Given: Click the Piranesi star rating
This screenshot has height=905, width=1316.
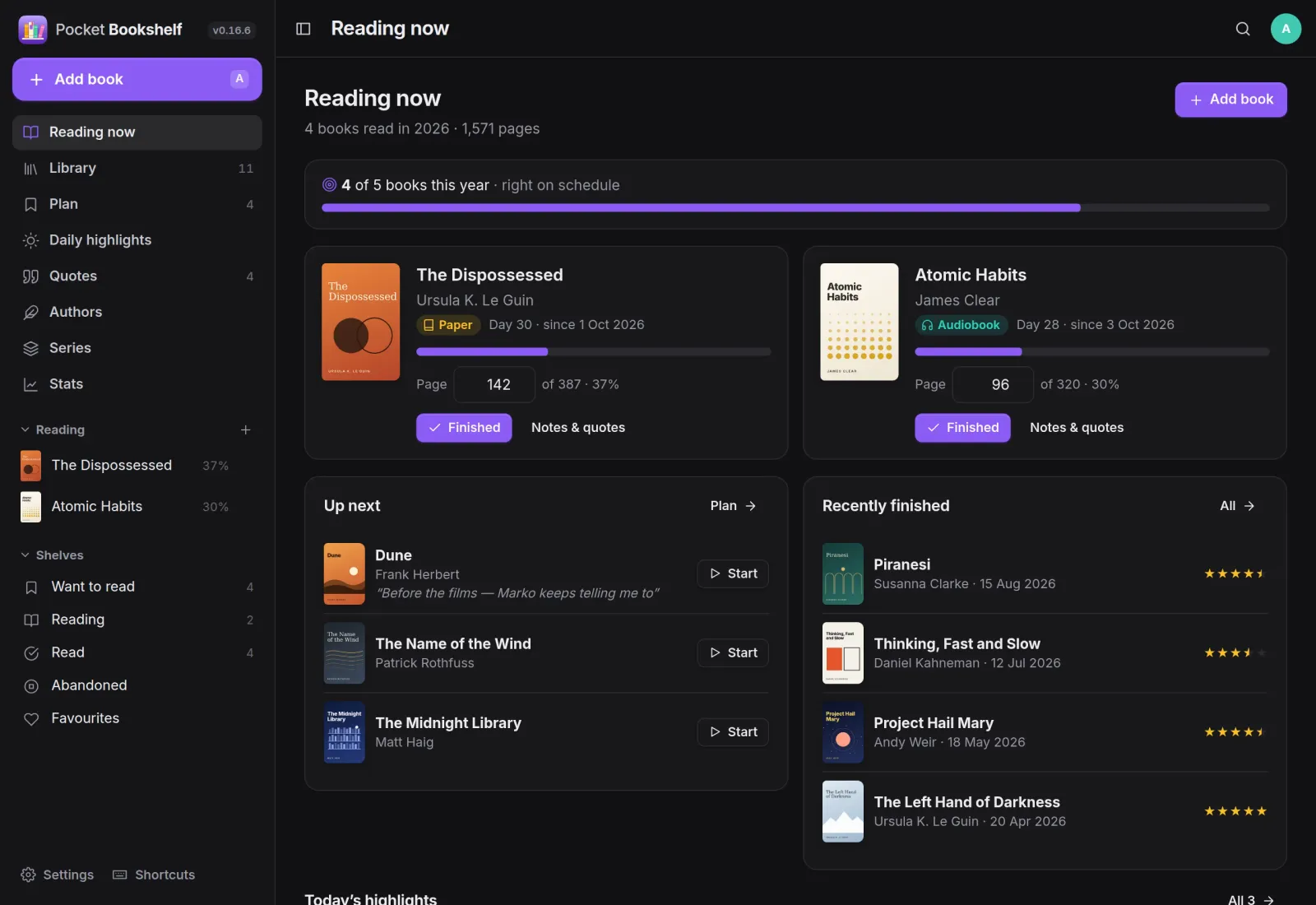Looking at the screenshot, I should click(x=1235, y=573).
